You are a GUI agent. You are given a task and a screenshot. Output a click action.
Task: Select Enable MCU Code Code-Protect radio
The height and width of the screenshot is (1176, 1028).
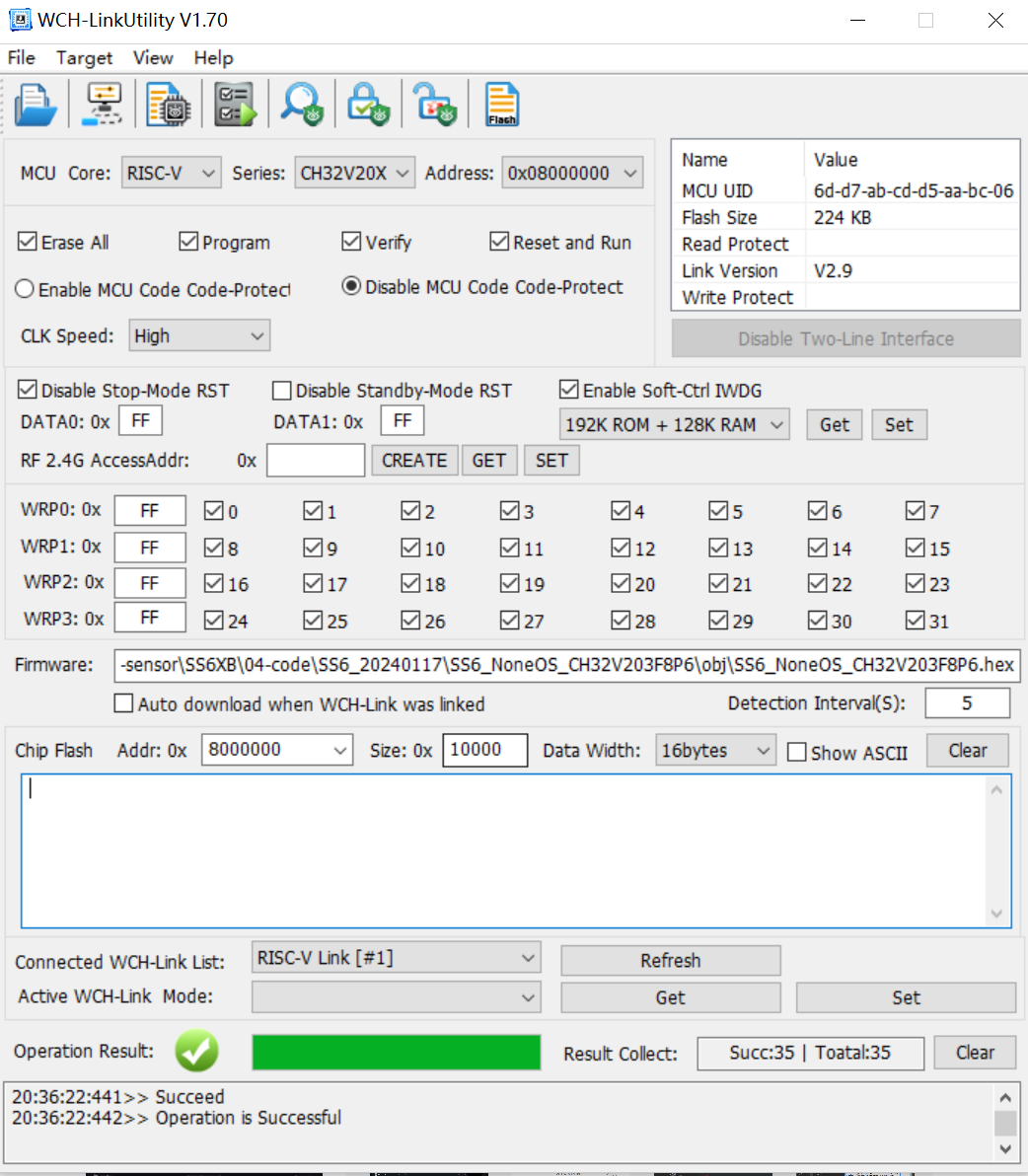[25, 289]
